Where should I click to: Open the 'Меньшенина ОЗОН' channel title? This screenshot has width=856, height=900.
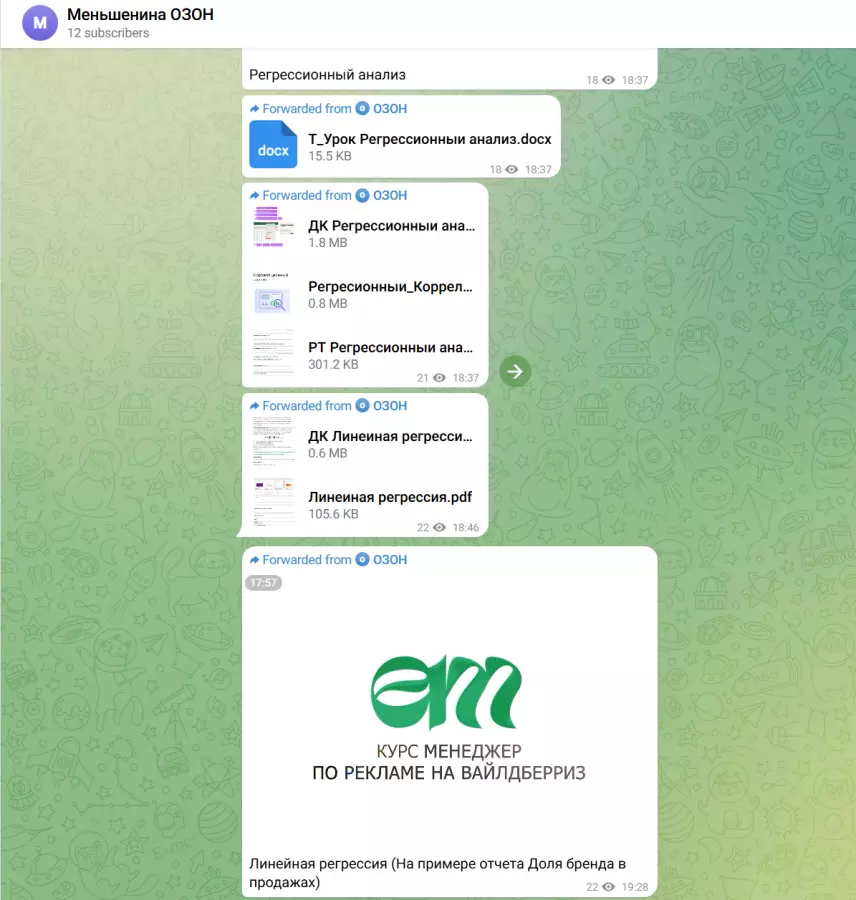click(140, 15)
